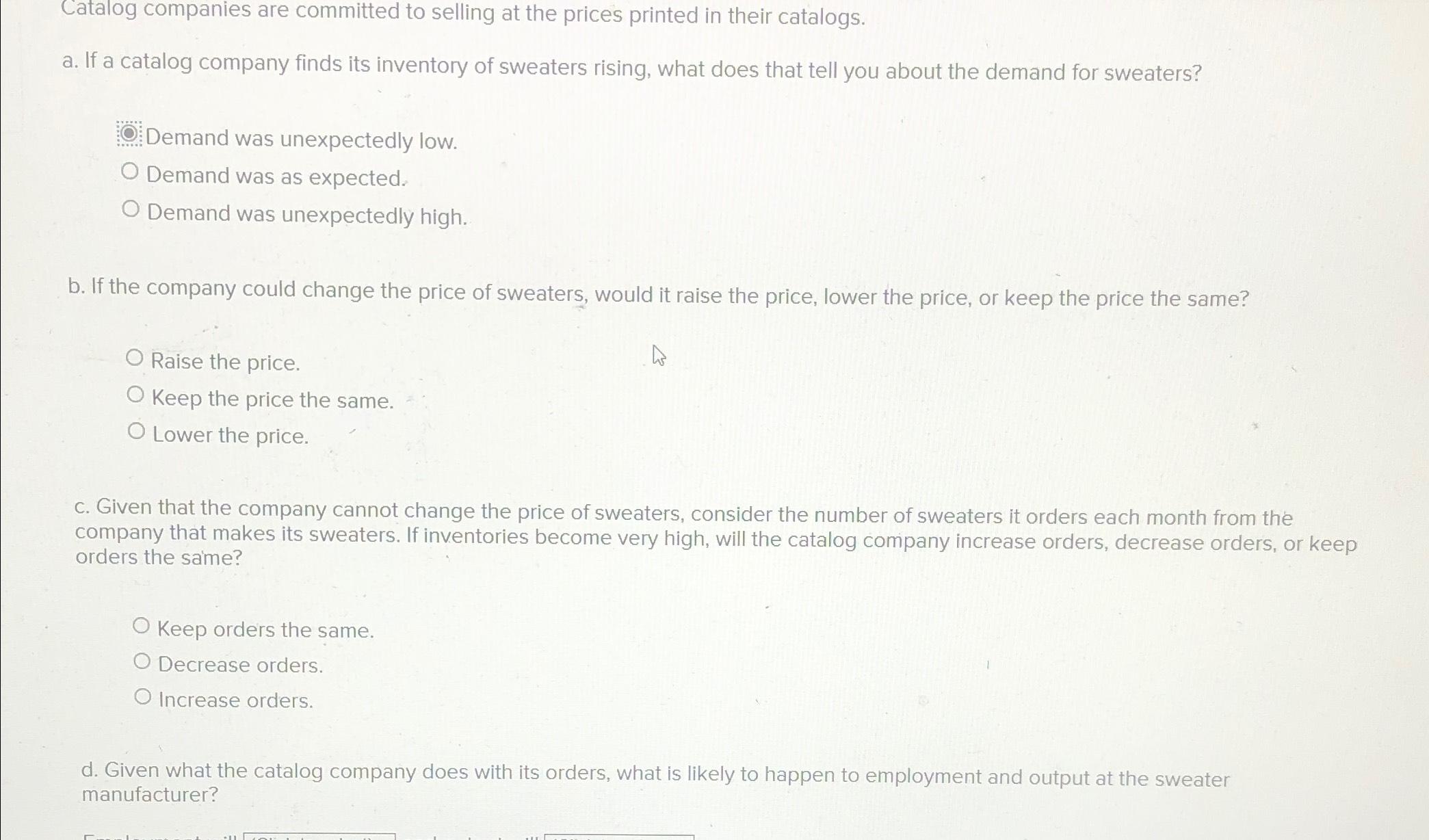Image resolution: width=1429 pixels, height=840 pixels.
Task: Choose 'Demand was as expected' radio option
Action: (x=130, y=171)
